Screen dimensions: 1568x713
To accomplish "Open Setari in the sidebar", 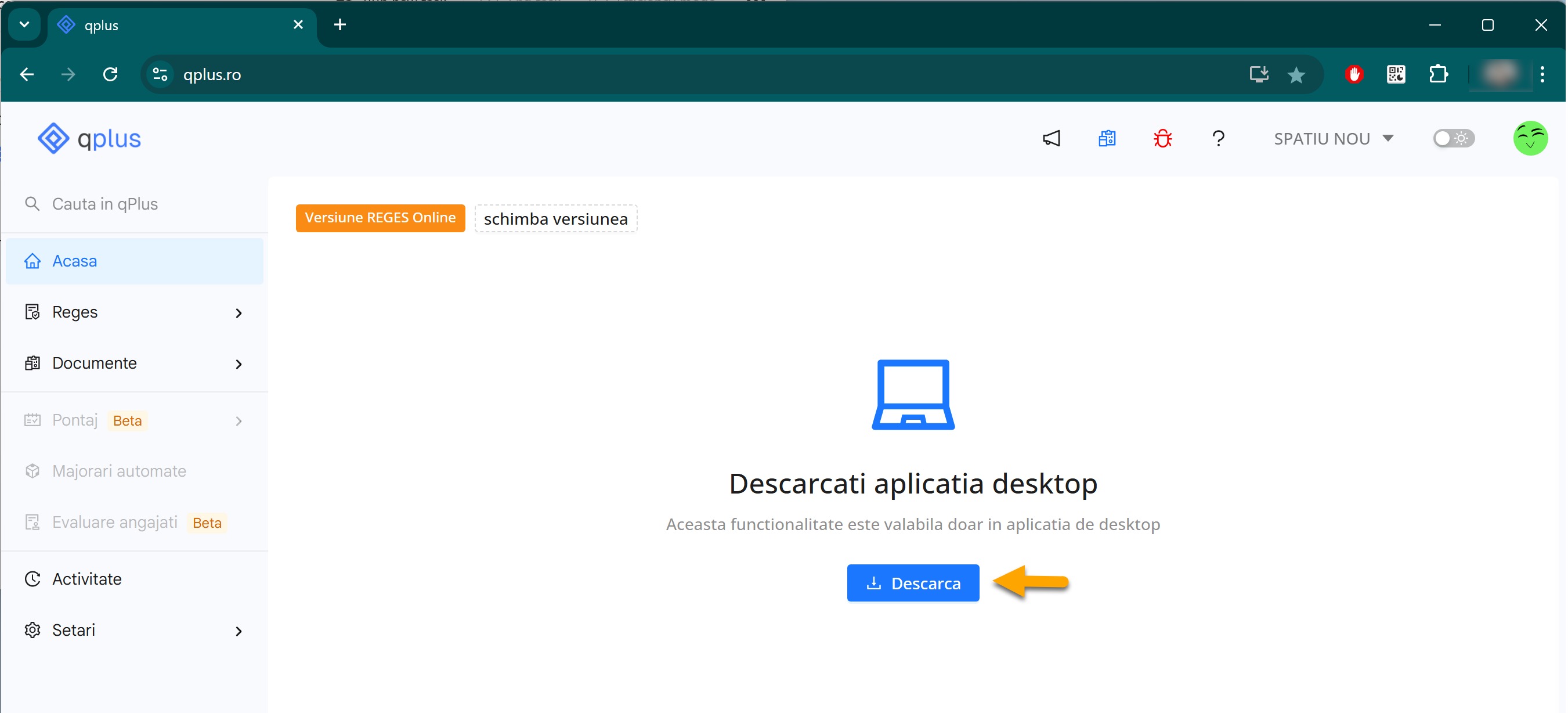I will click(135, 631).
